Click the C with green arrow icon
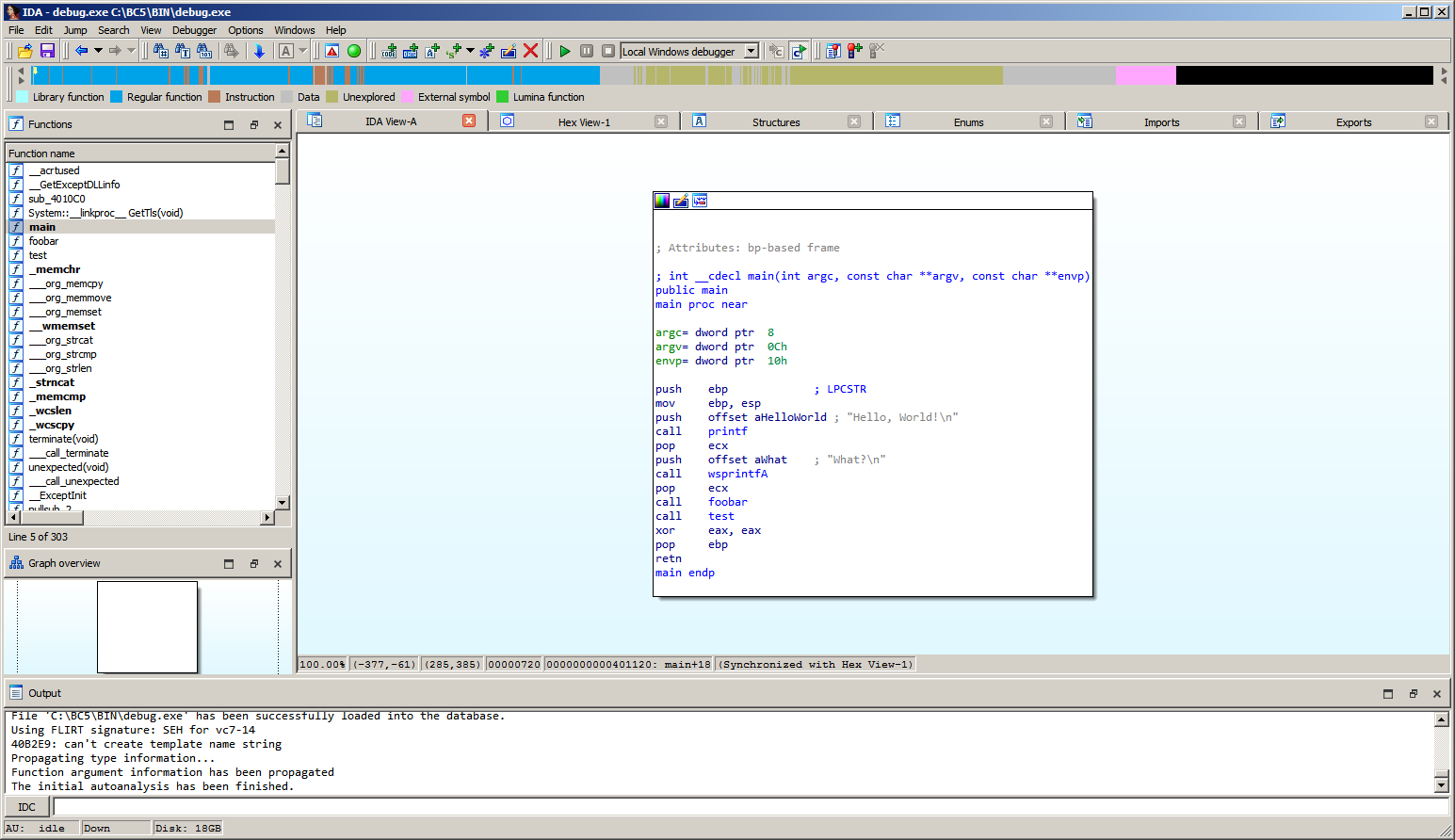 click(x=799, y=51)
